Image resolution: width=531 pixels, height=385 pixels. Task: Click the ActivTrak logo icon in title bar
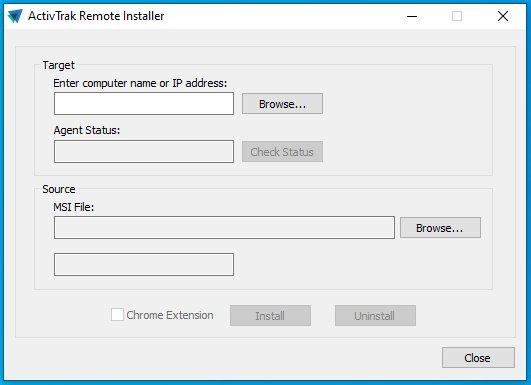15,16
